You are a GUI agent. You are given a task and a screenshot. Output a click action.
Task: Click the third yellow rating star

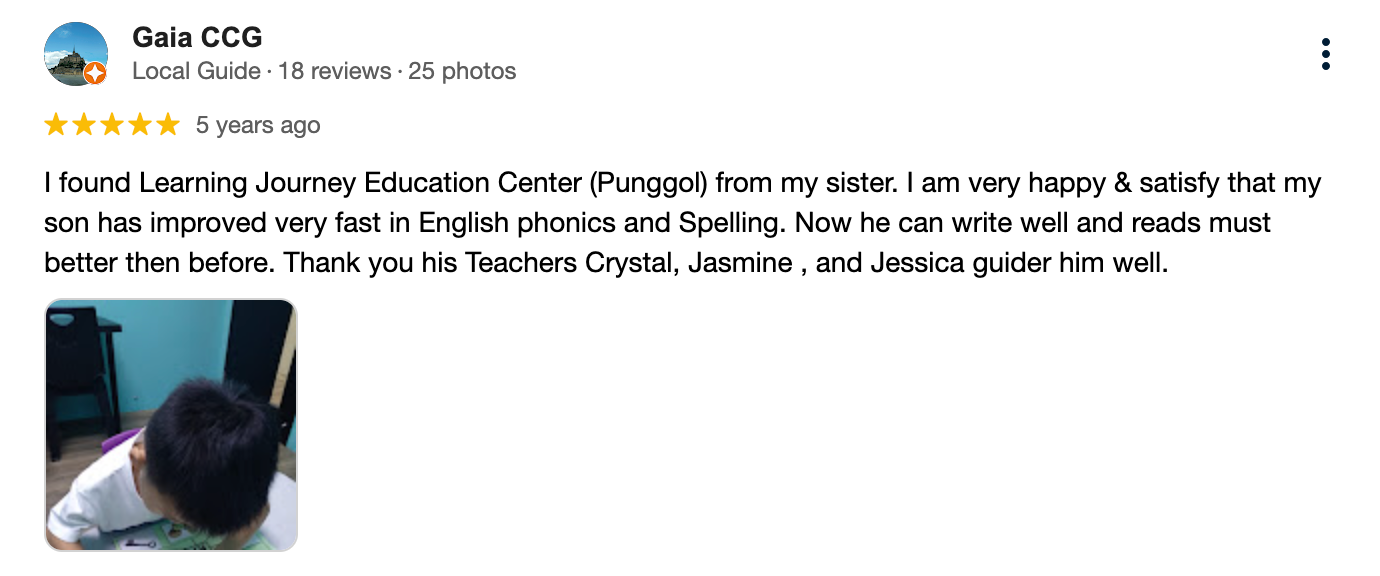tap(112, 125)
